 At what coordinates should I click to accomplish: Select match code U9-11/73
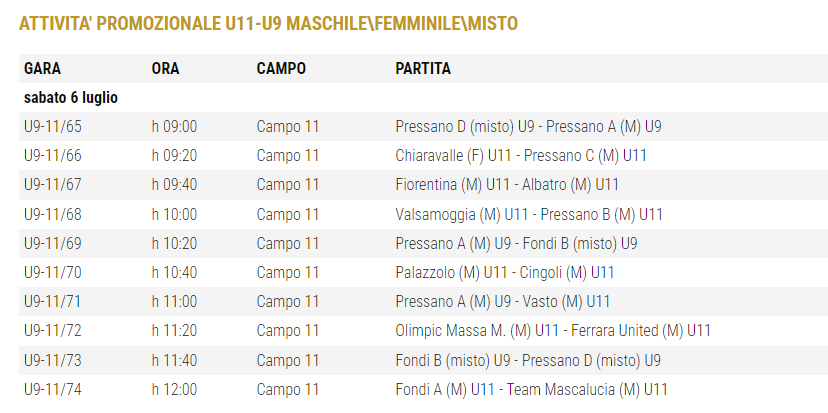pyautogui.click(x=53, y=360)
